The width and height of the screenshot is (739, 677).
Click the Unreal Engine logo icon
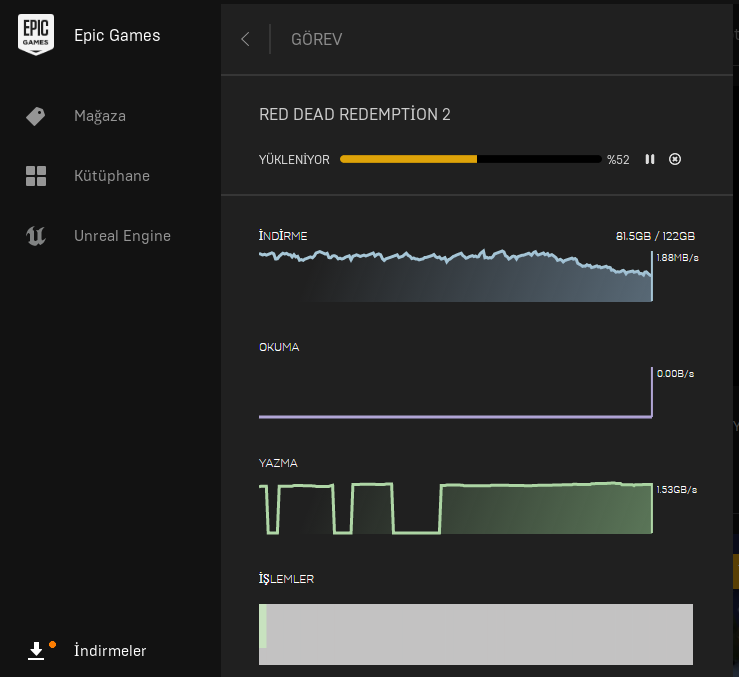click(36, 236)
